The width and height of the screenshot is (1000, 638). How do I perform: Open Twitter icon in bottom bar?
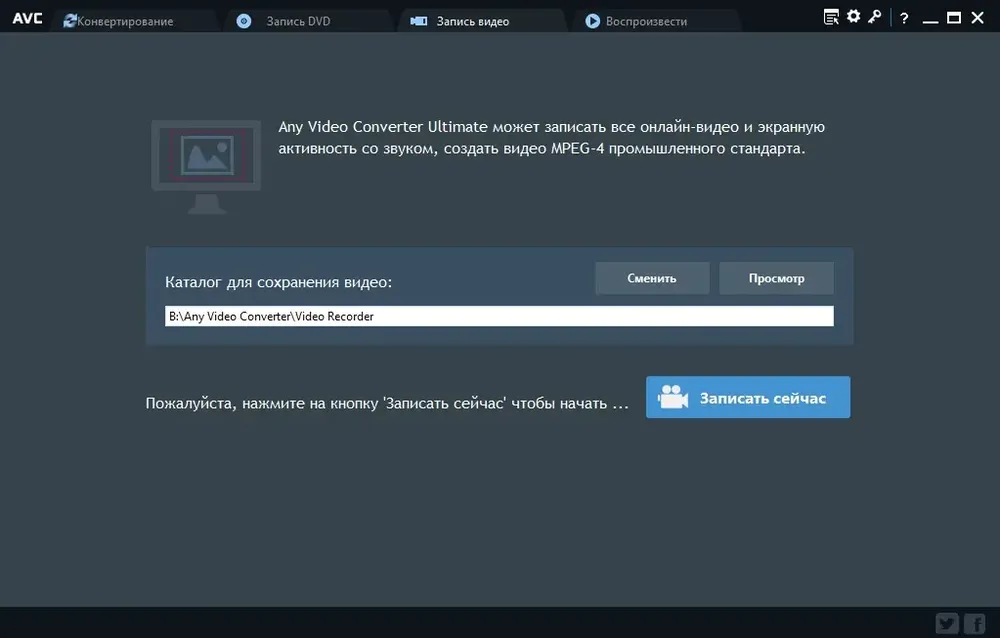946,623
